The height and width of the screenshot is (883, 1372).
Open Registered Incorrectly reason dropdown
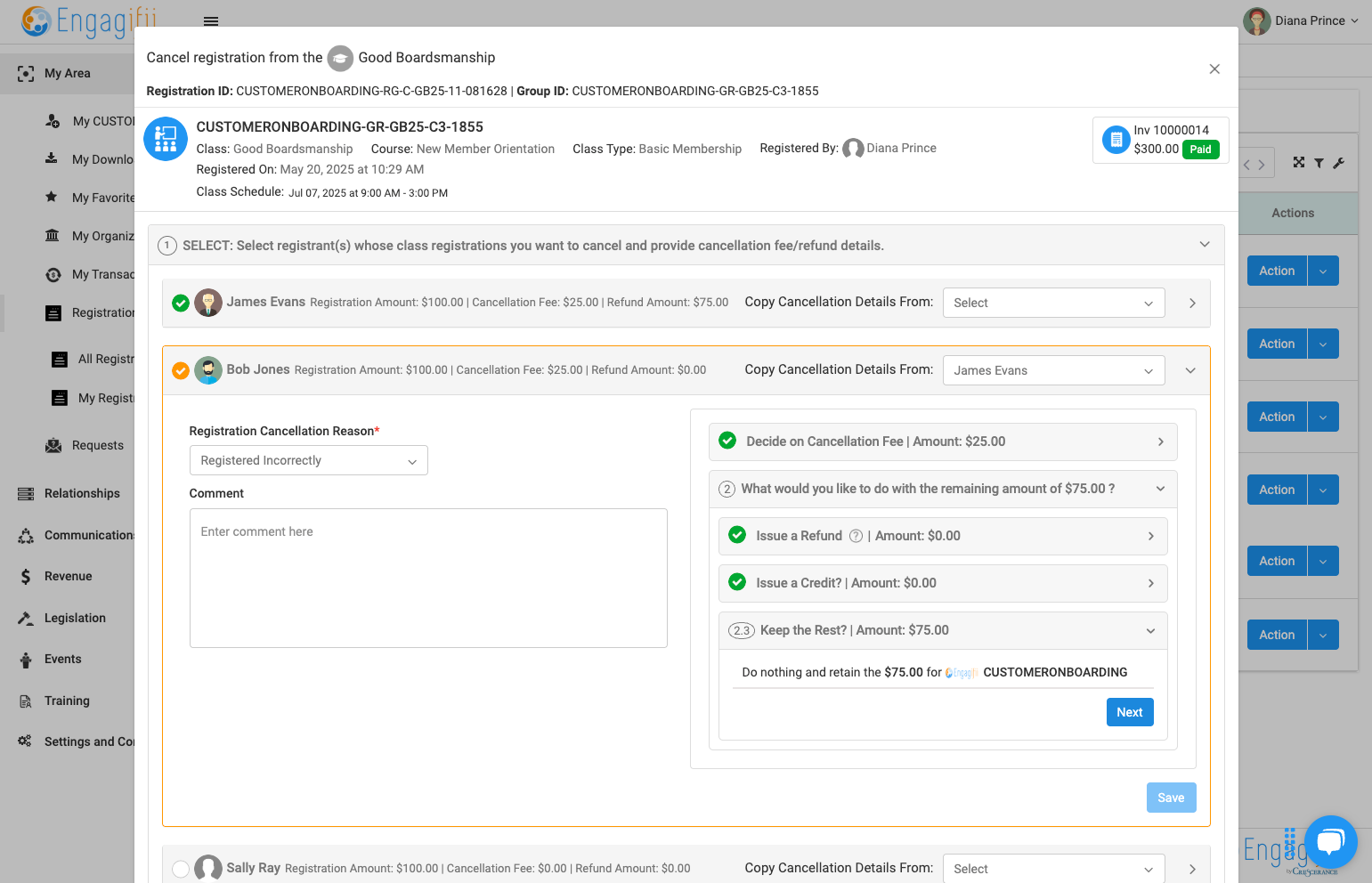click(308, 460)
